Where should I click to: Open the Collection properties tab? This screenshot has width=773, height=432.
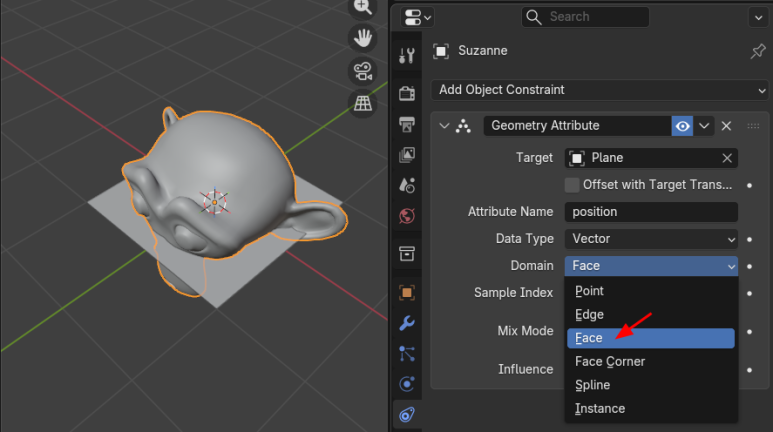pos(407,253)
